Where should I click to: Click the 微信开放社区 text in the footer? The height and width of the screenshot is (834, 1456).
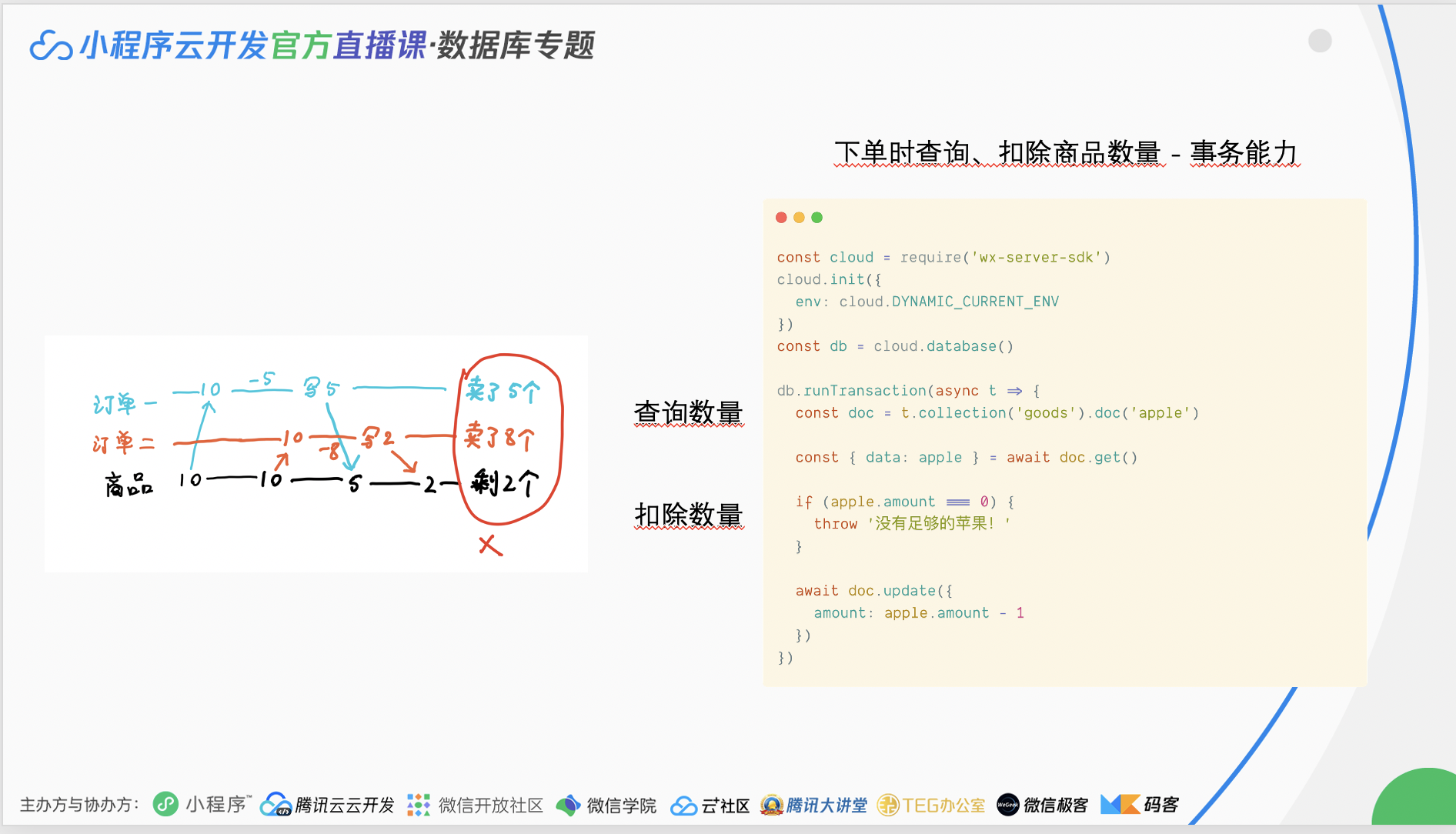pyautogui.click(x=491, y=805)
